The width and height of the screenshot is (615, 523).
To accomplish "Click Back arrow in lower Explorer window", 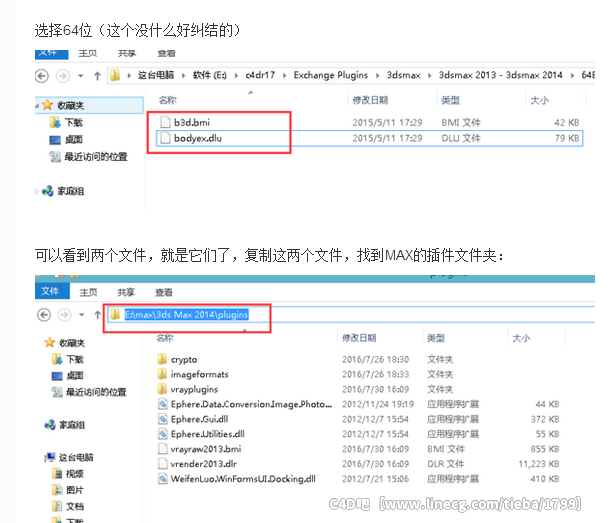I will click(x=44, y=315).
